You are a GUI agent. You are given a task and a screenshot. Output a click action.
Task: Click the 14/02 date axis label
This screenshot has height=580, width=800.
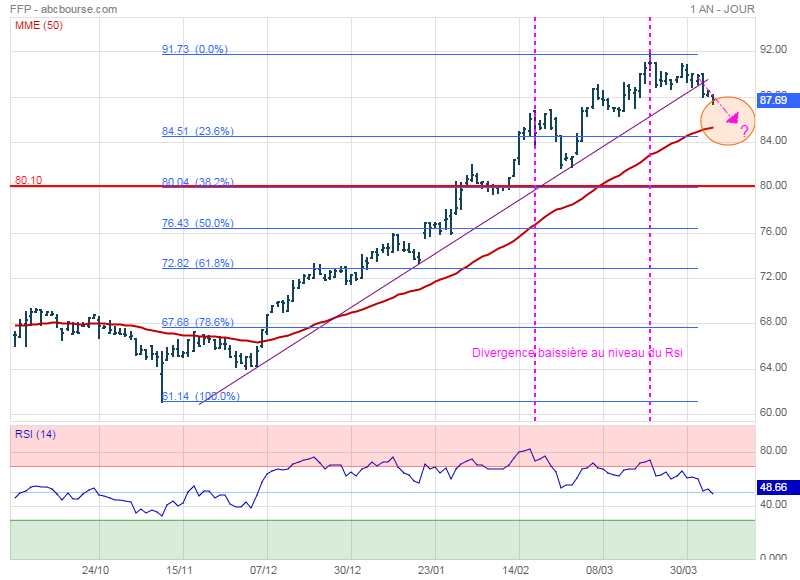515,570
